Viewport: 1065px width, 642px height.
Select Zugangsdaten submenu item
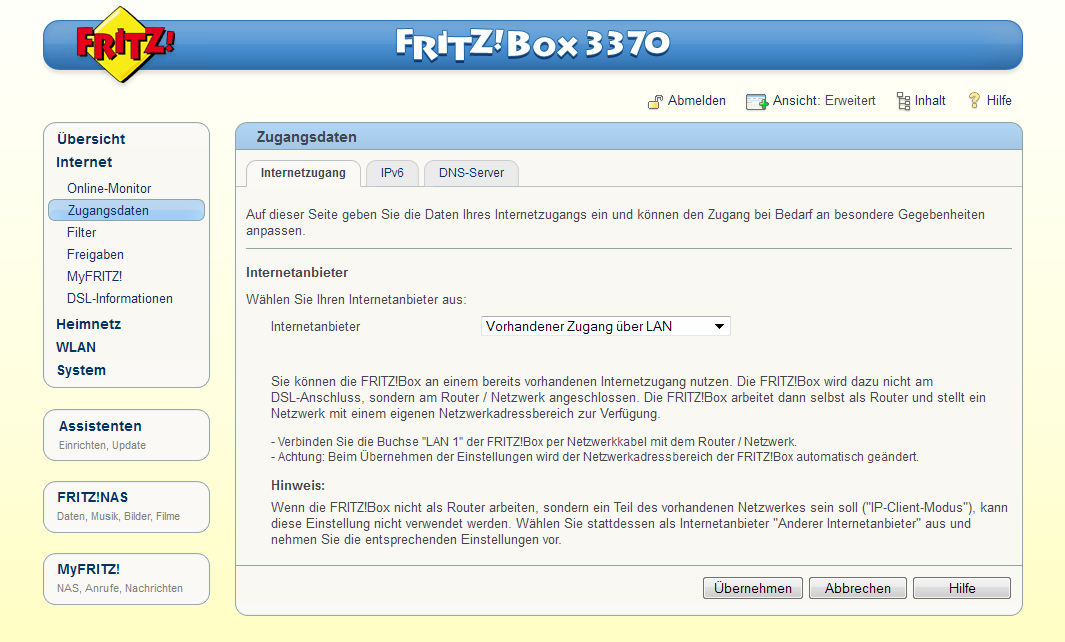click(x=126, y=210)
